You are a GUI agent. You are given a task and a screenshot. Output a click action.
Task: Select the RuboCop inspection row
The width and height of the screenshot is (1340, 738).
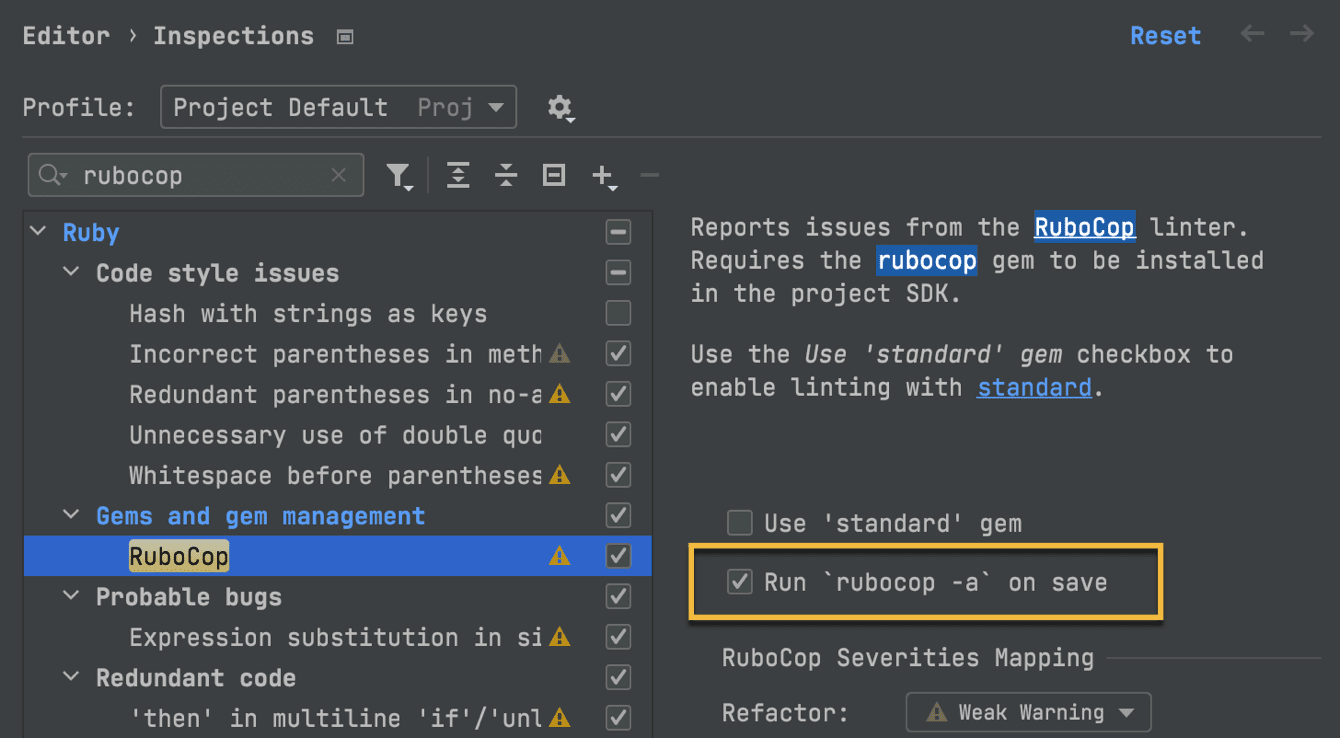[338, 556]
